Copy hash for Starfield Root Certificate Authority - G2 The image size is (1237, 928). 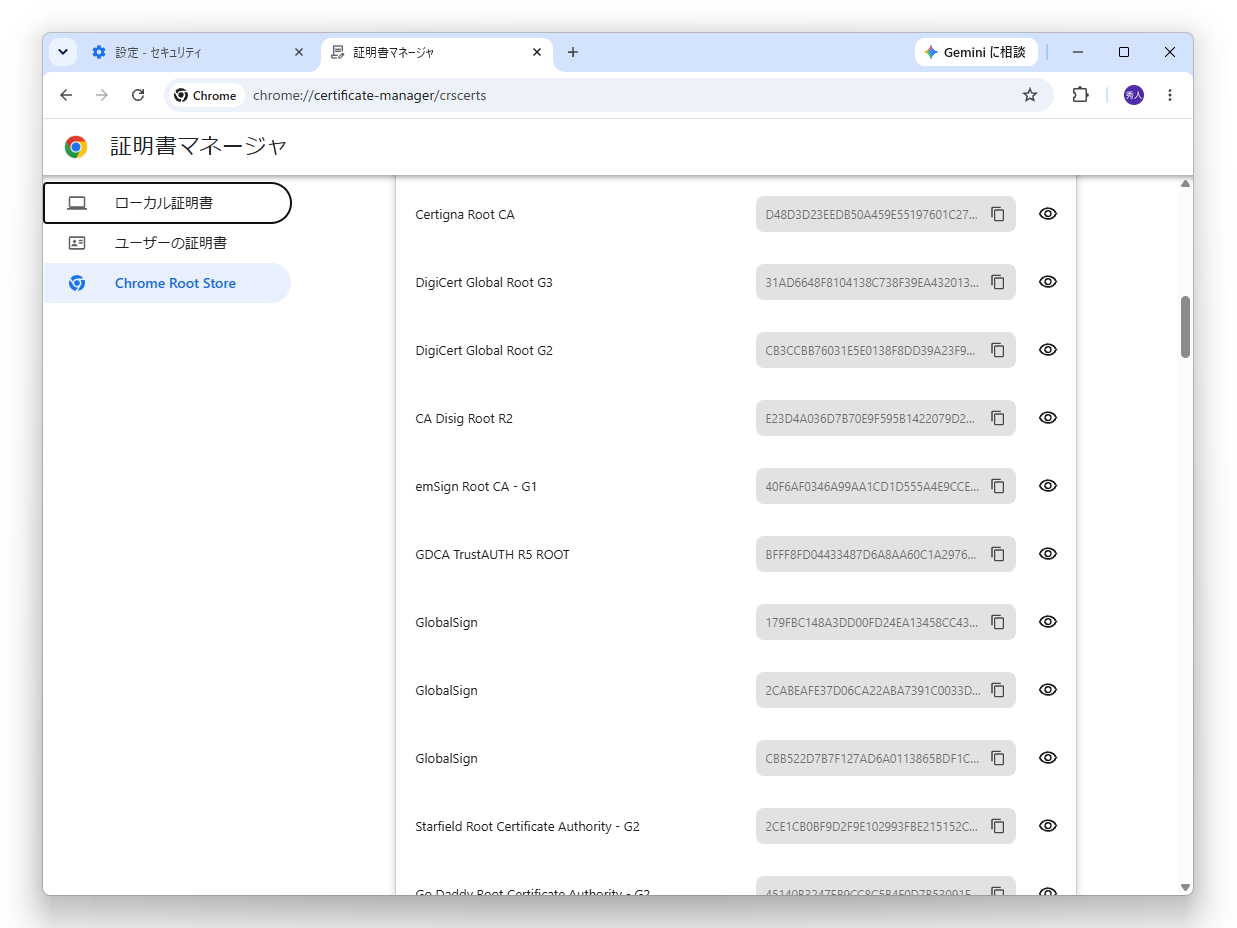pos(998,826)
